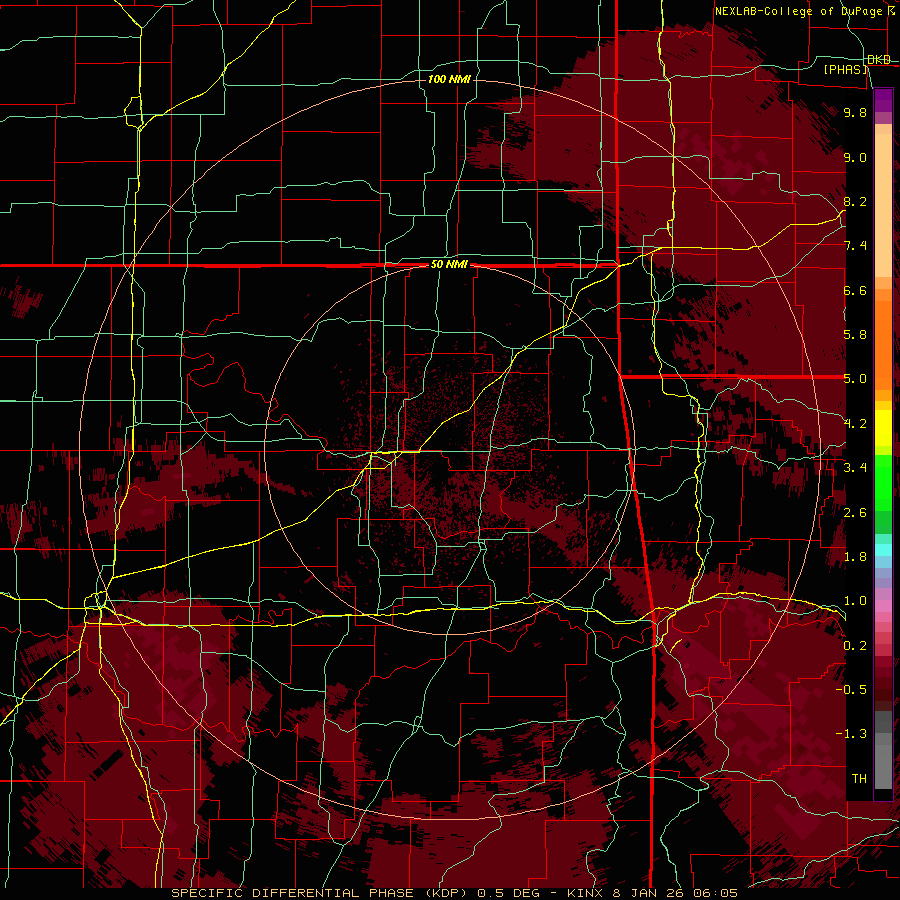This screenshot has width=900, height=900.
Task: Click the '9.0' color scale value
Action: point(855,157)
